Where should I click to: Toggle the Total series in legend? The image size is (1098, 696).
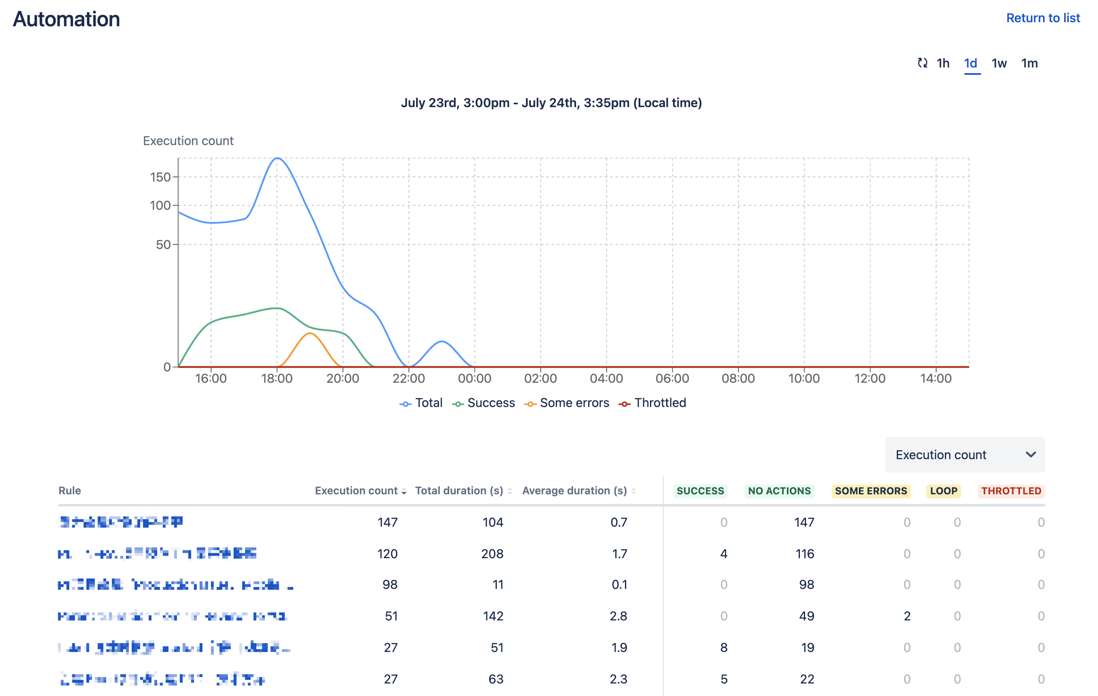[421, 403]
